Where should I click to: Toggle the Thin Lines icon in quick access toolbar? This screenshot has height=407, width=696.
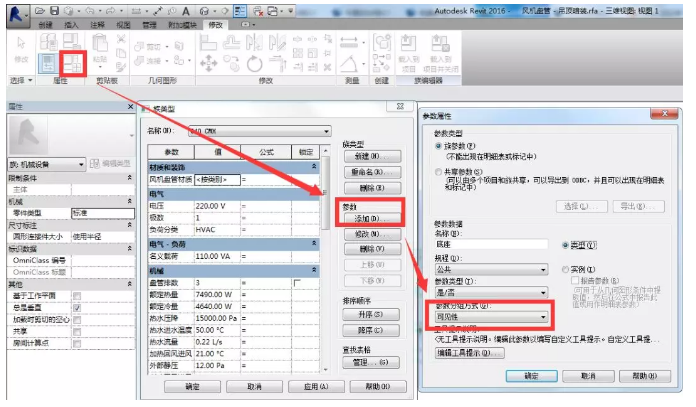[x=240, y=11]
